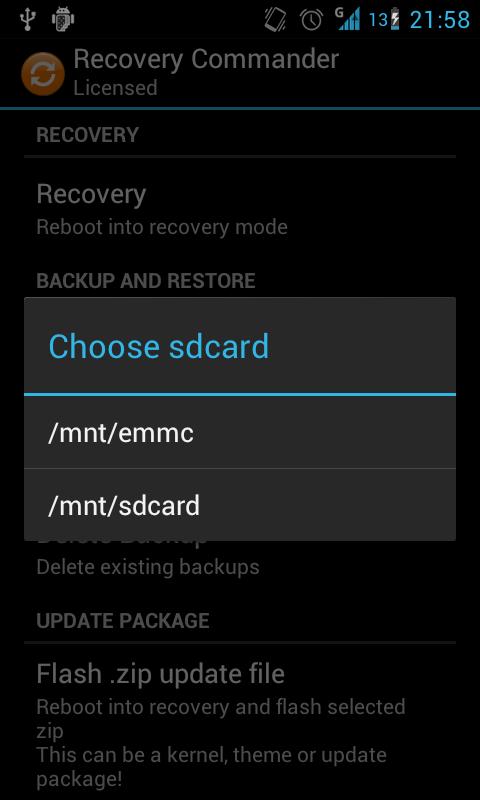Tap the Android debugging notification icon
Image resolution: width=480 pixels, height=800 pixels.
point(63,19)
